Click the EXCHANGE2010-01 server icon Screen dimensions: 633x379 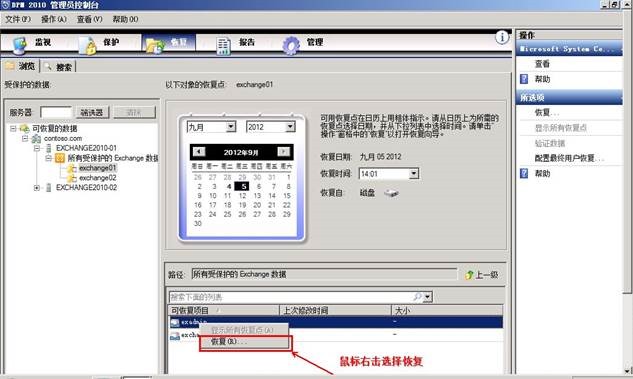(x=49, y=148)
